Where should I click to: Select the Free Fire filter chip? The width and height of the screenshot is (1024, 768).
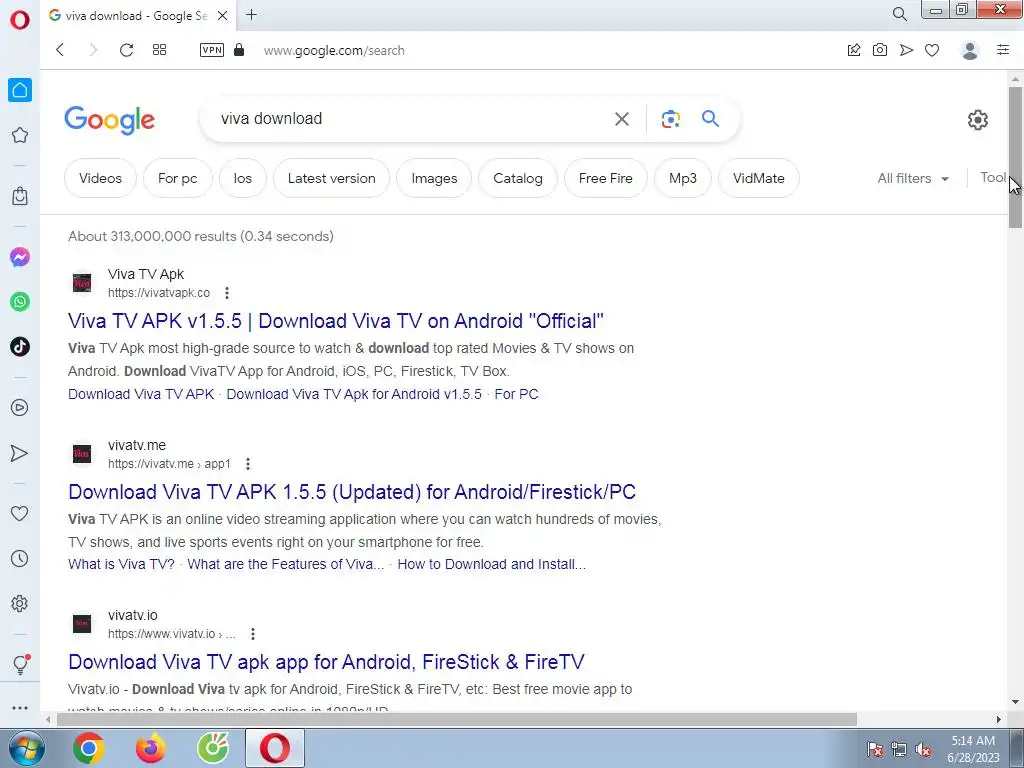[x=605, y=178]
